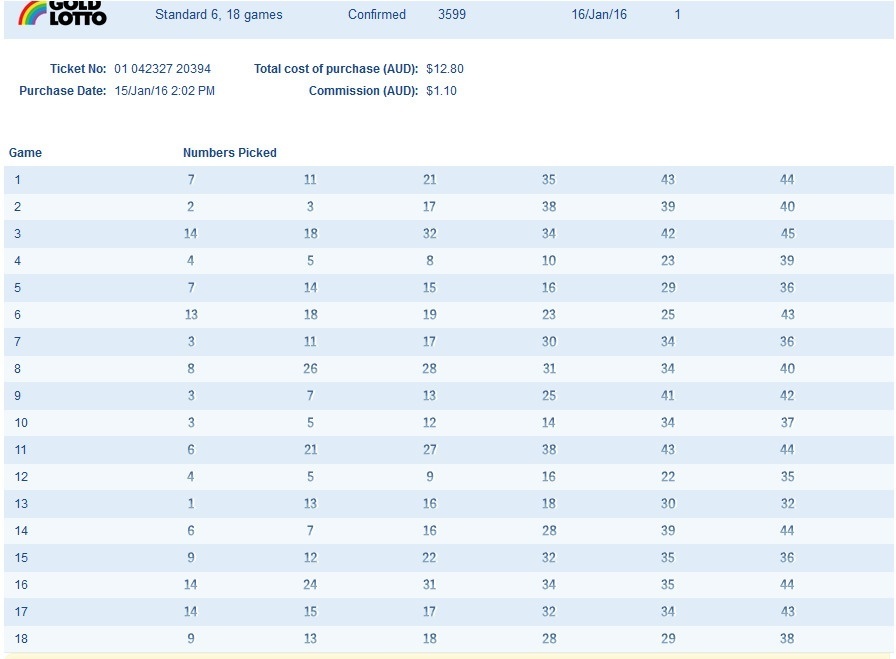Click the Confirmed status text
The width and height of the screenshot is (896, 659).
pyautogui.click(x=377, y=15)
